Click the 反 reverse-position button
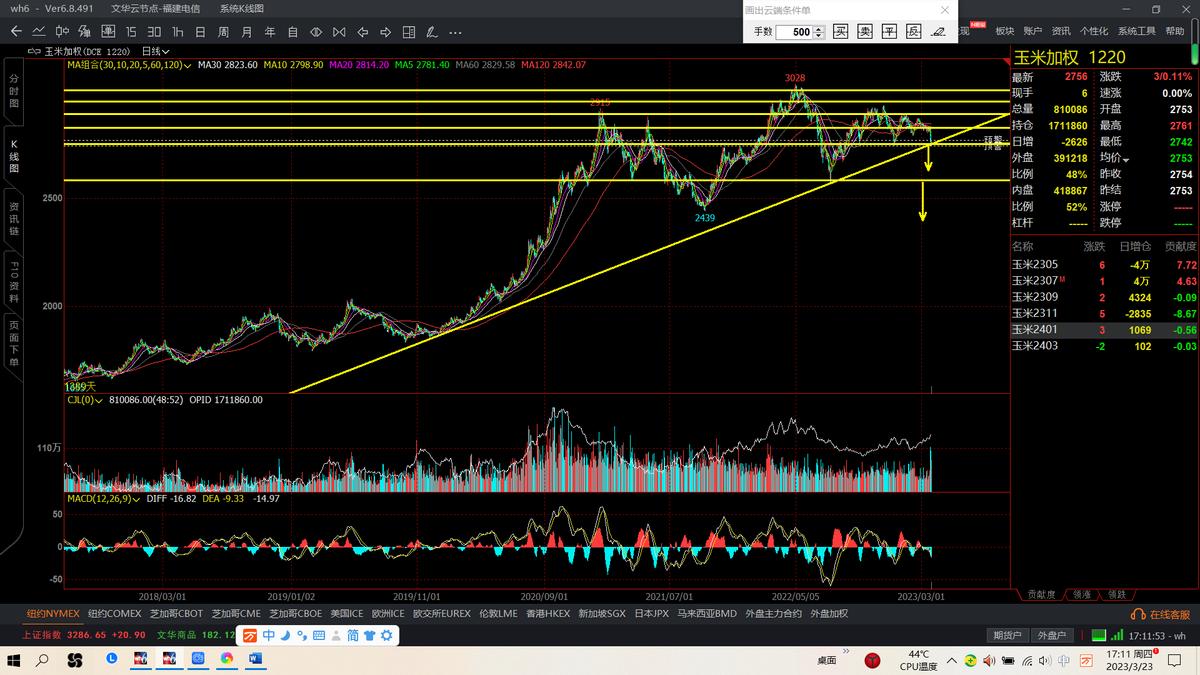1200x675 pixels. [x=913, y=32]
